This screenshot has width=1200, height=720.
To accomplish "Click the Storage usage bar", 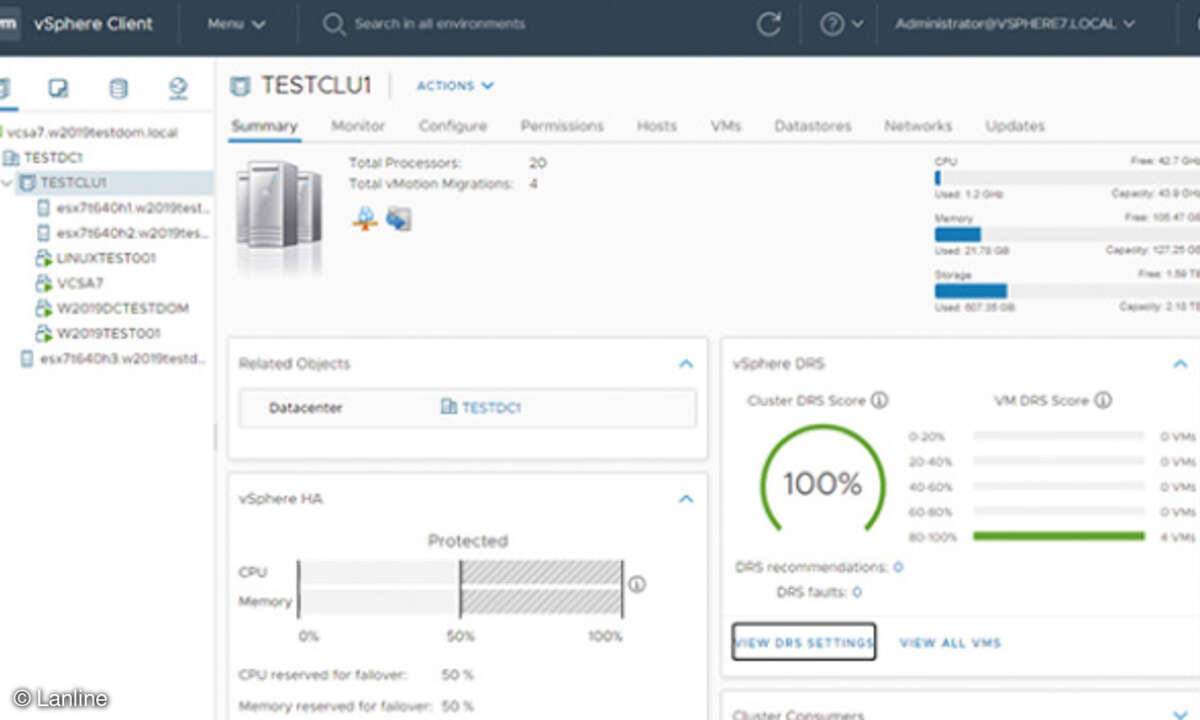I will click(x=1067, y=291).
